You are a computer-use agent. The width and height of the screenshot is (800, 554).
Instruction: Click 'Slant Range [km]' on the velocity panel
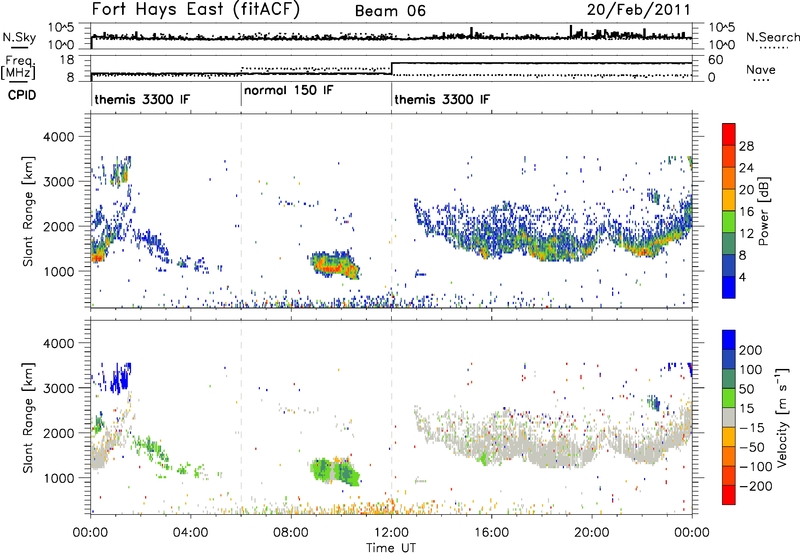28,418
